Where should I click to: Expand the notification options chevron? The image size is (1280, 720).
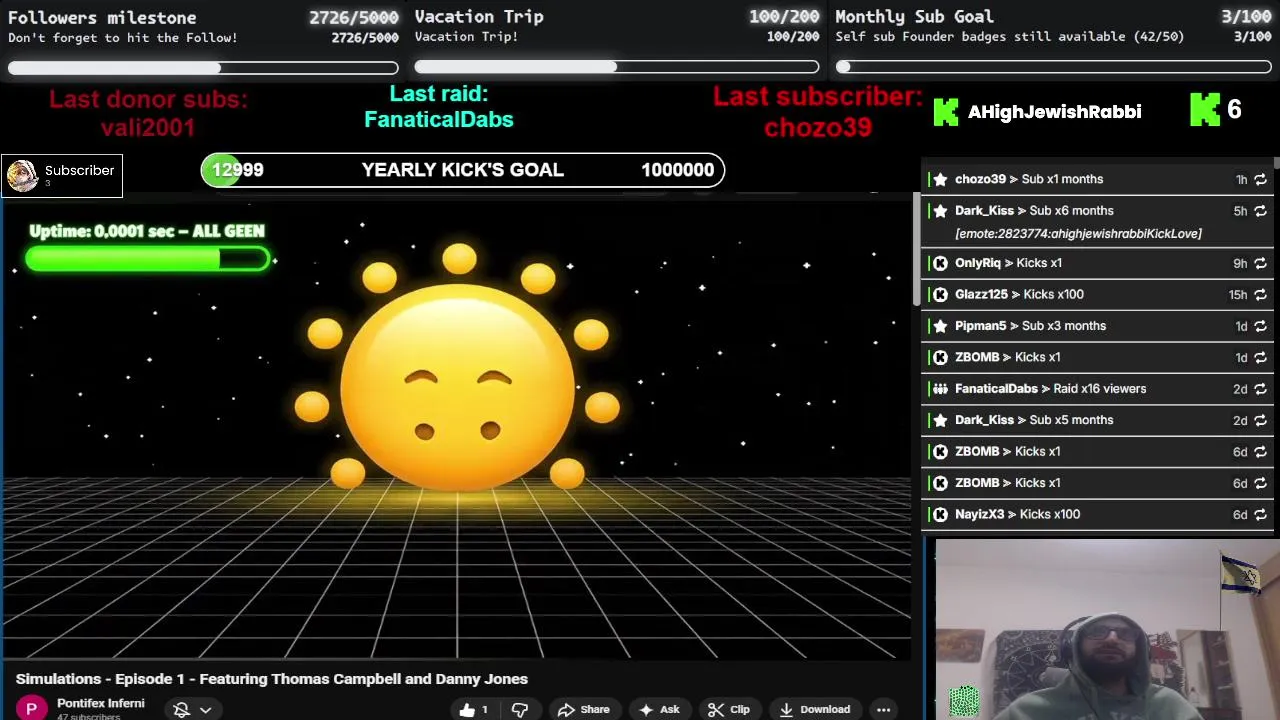[x=205, y=709]
